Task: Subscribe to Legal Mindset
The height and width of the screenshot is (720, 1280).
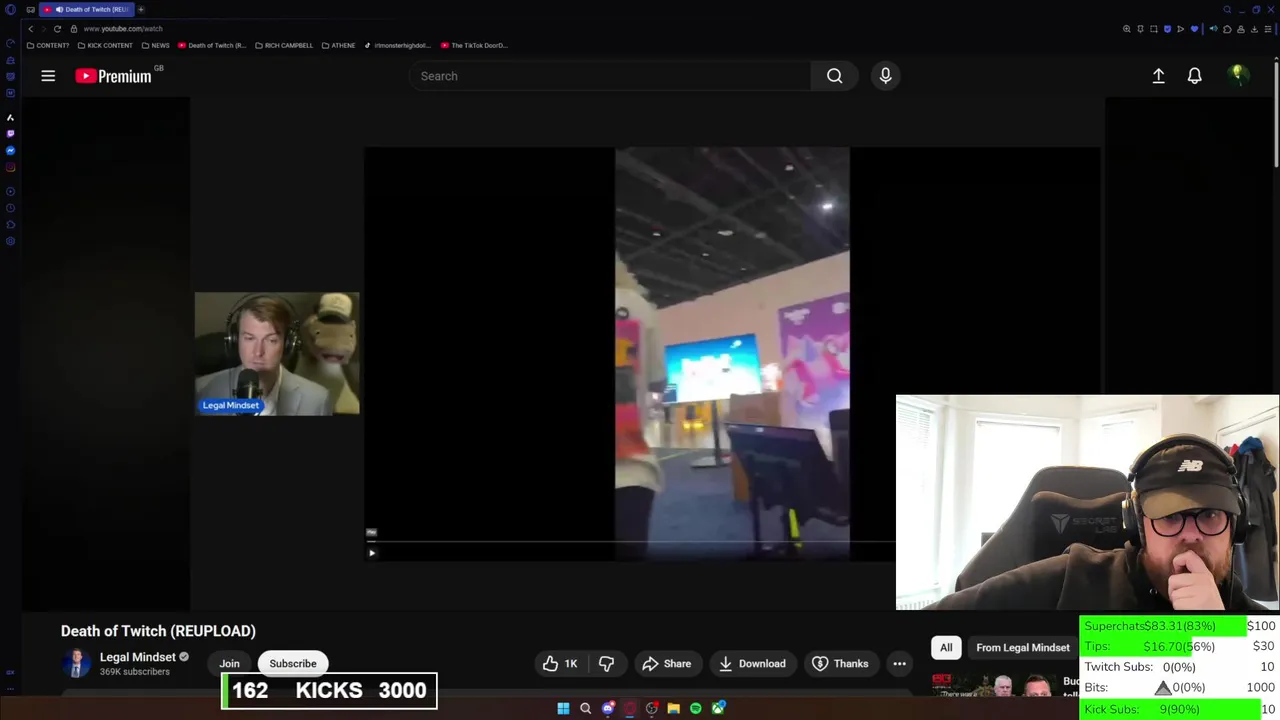Action: click(x=293, y=664)
